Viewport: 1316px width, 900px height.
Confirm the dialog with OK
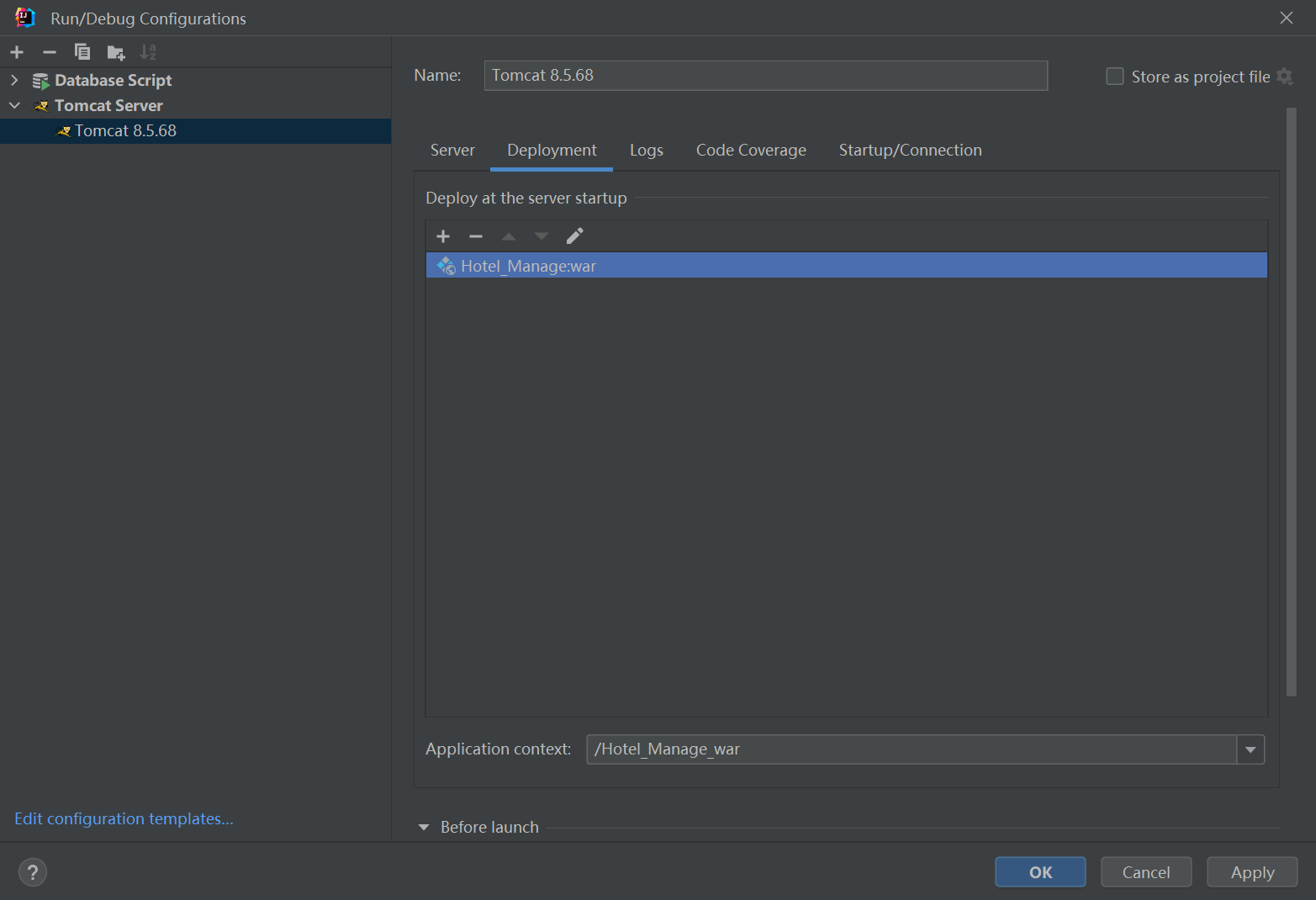coord(1040,872)
